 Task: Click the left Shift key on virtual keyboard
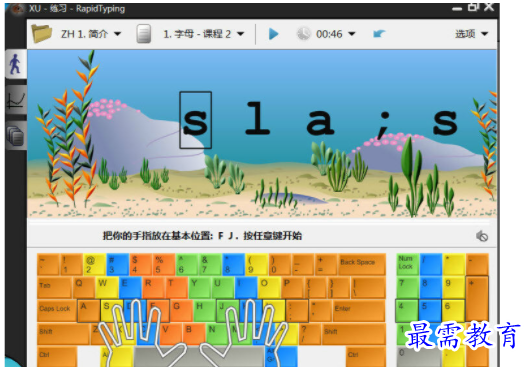pos(63,333)
